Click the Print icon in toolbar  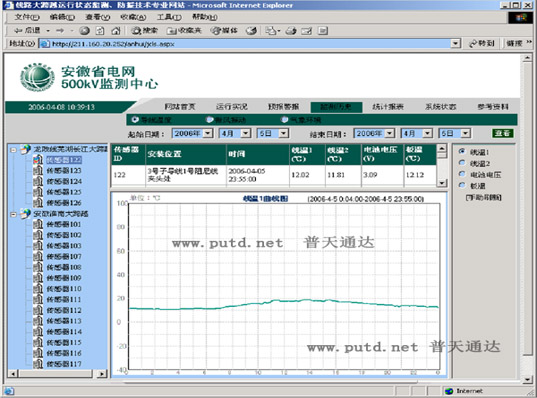291,30
